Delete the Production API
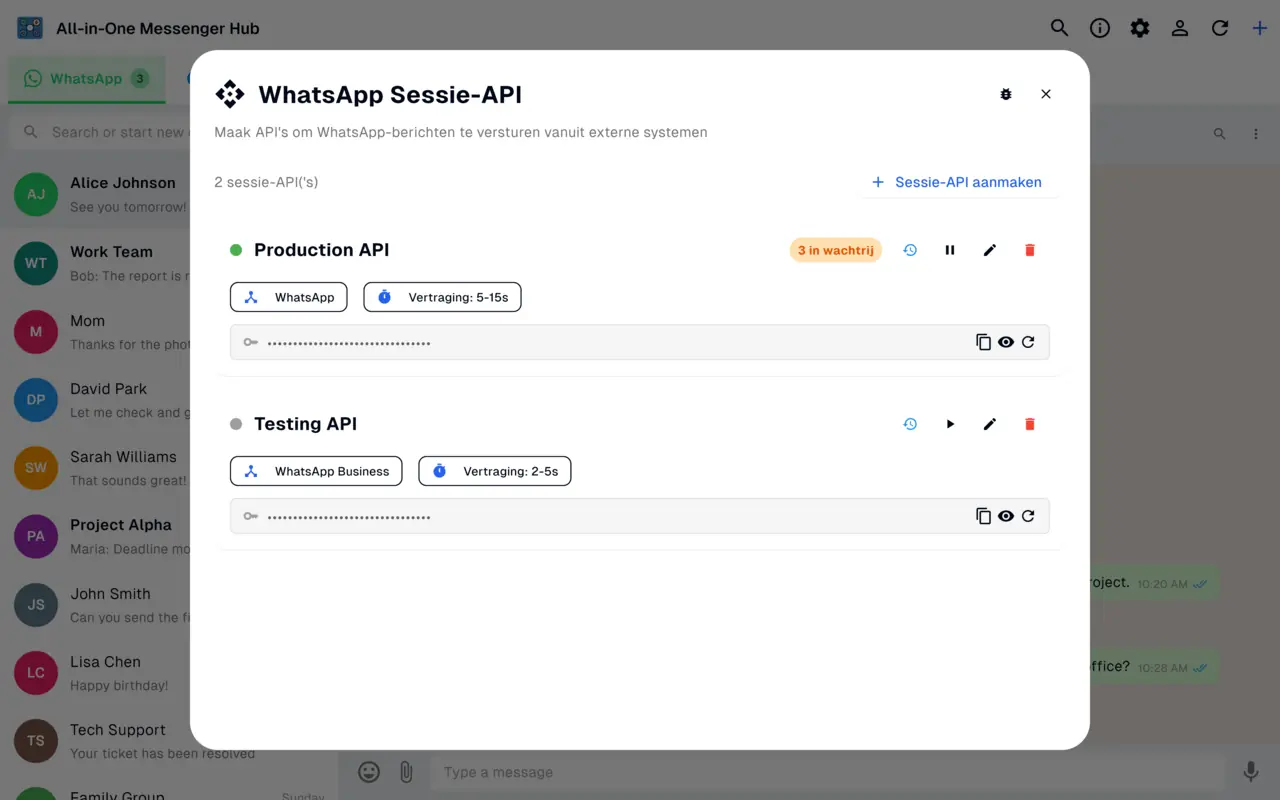 1030,250
